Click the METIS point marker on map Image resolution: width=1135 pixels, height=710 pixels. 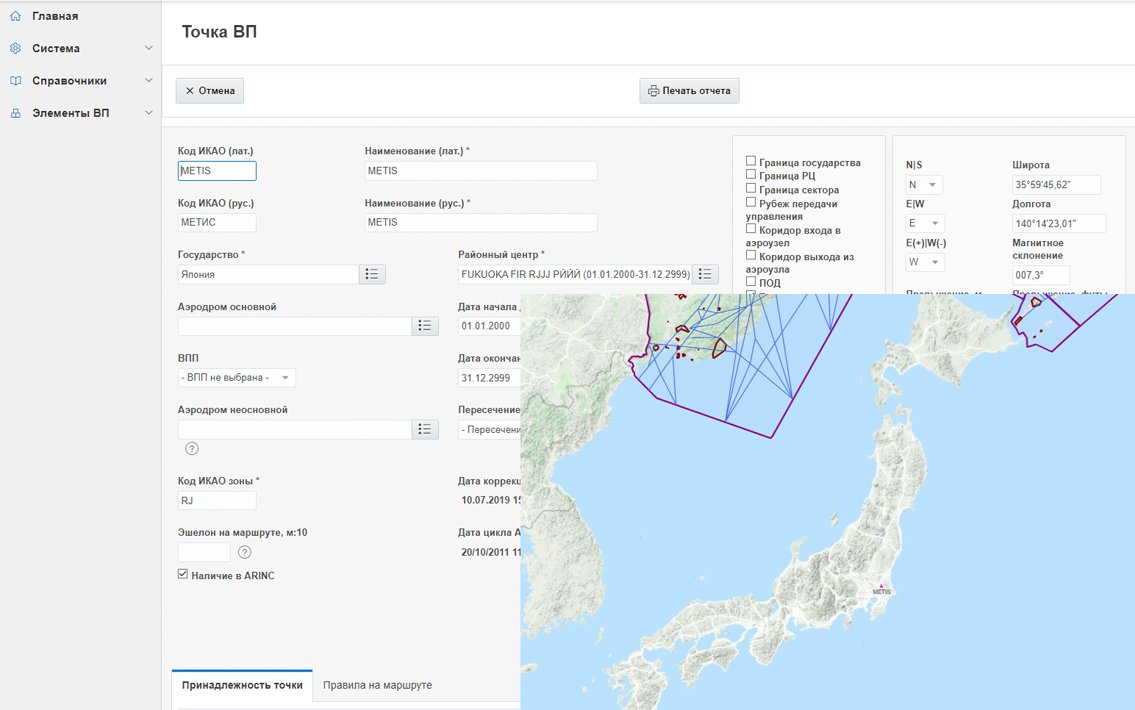(x=881, y=584)
